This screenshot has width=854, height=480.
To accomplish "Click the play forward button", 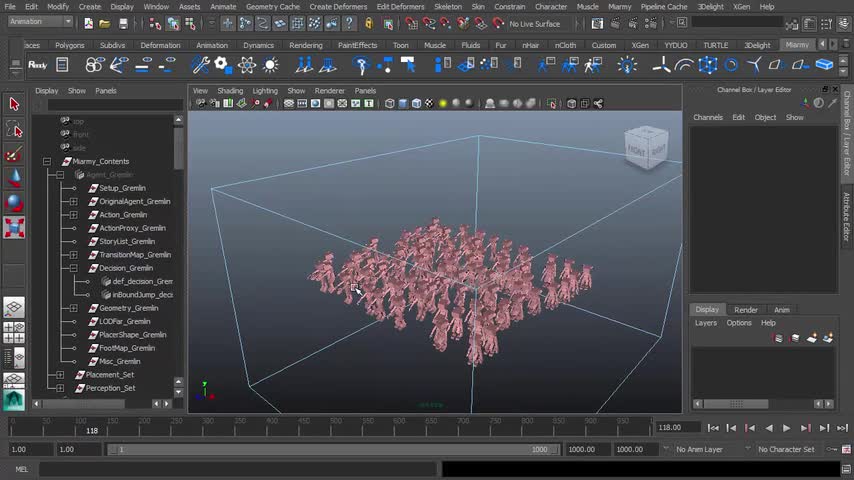I will pos(786,428).
